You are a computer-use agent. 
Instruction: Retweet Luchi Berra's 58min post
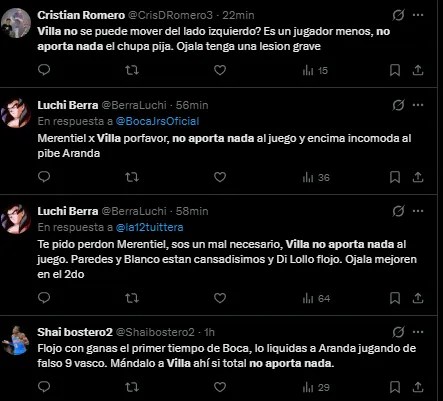[x=132, y=298]
